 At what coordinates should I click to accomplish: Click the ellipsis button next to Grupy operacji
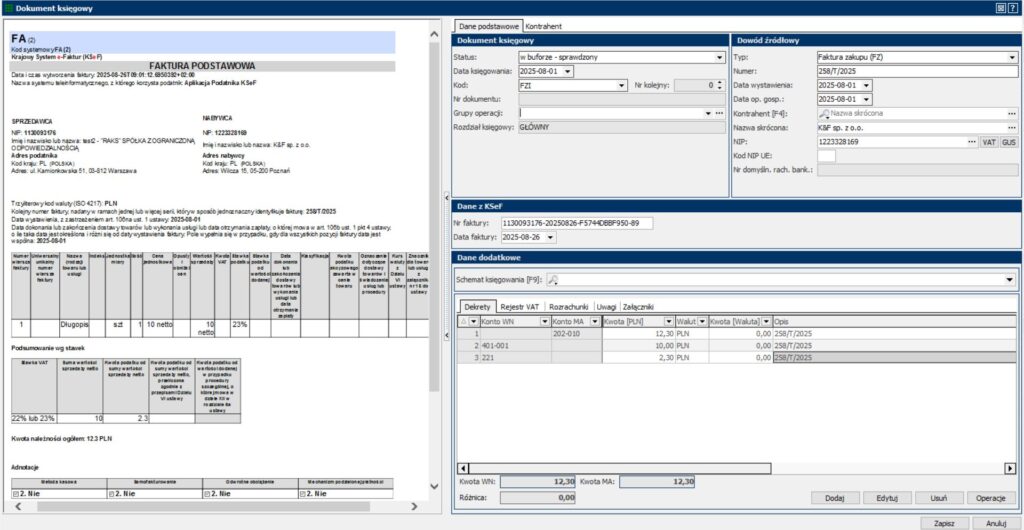720,114
